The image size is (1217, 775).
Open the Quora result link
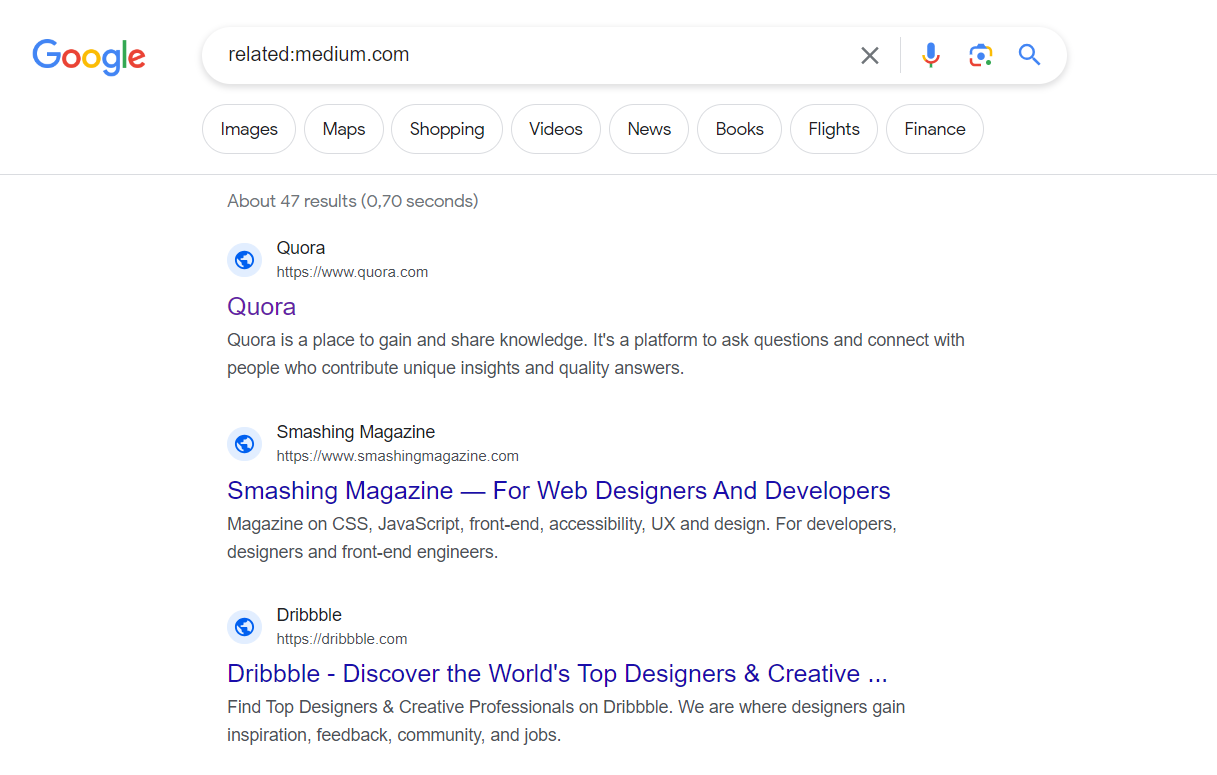pyautogui.click(x=261, y=306)
